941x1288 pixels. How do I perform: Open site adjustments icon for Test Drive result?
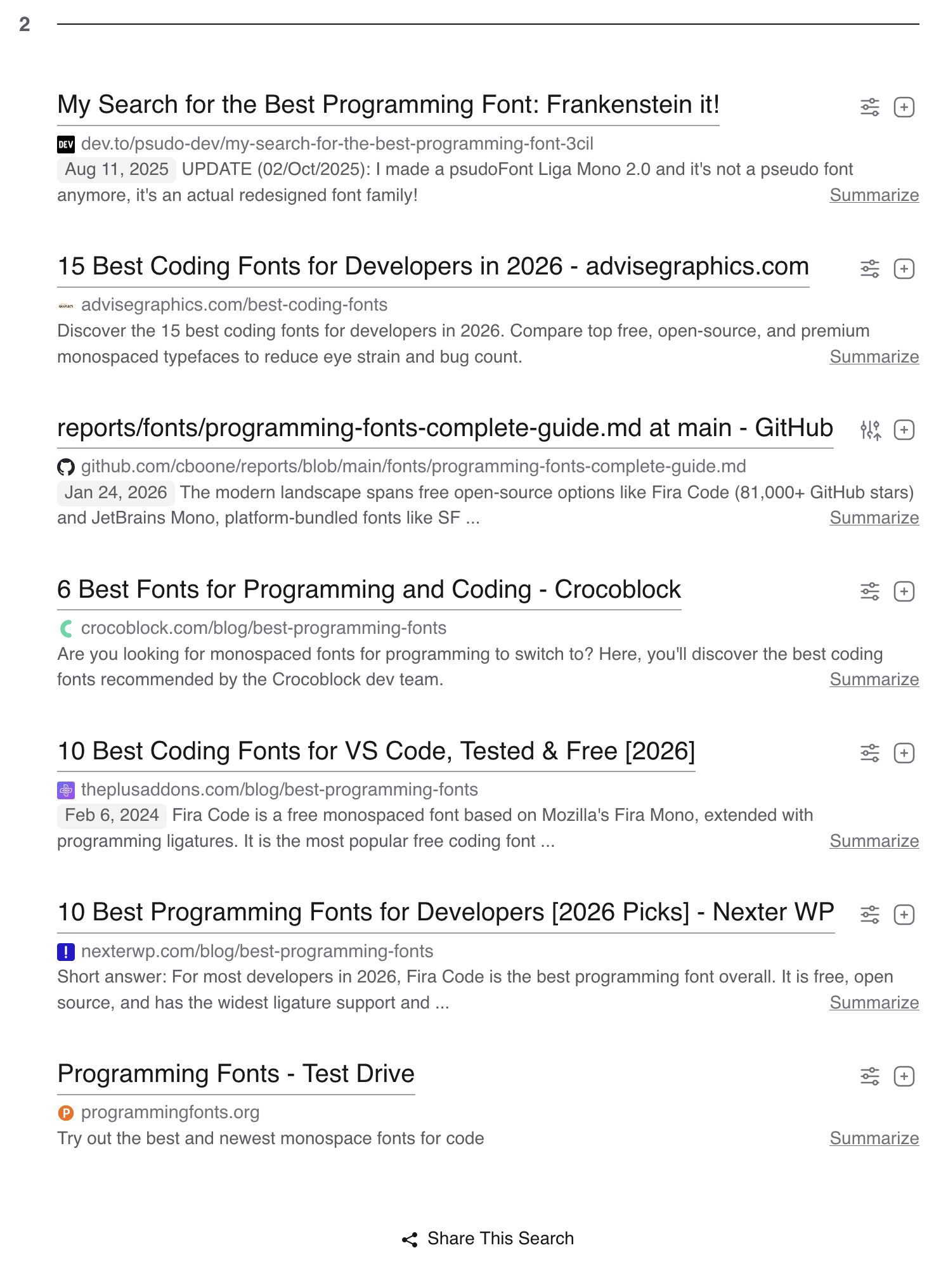coord(869,1076)
